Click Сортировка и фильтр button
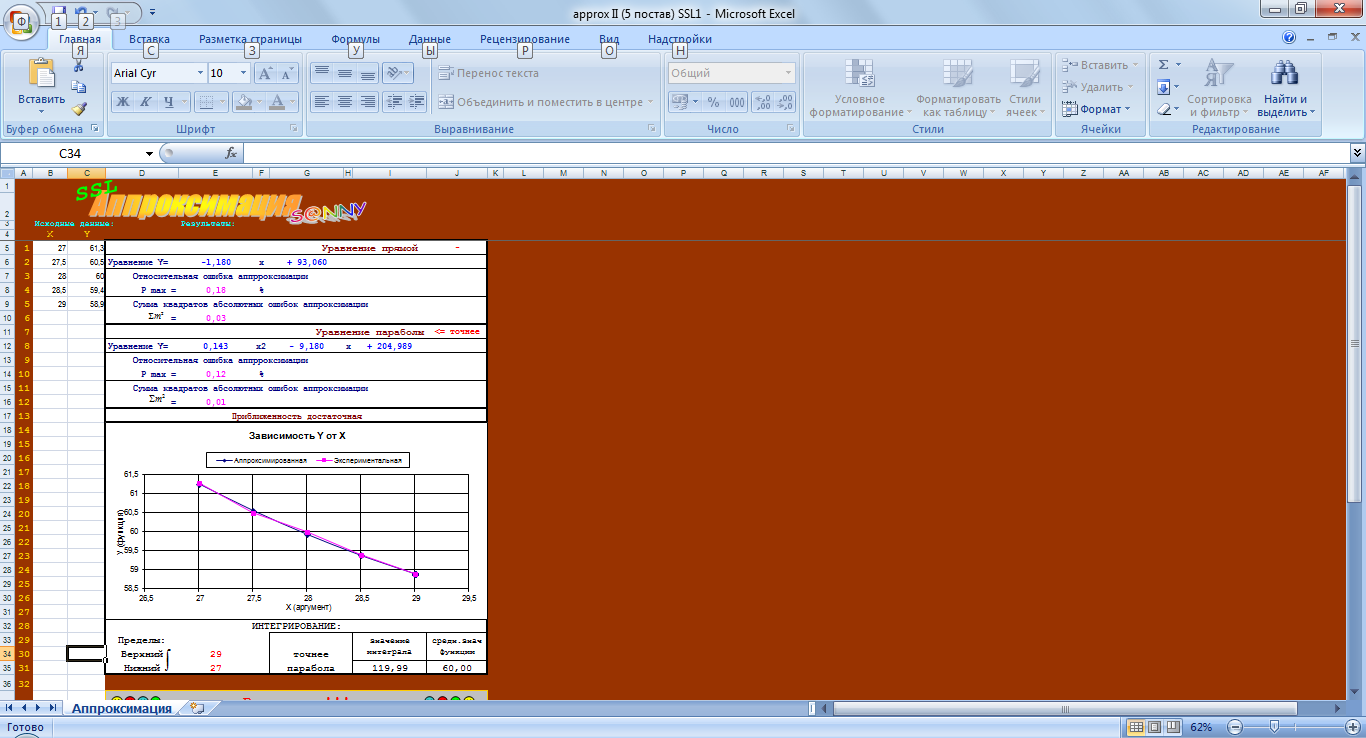This screenshot has width=1366, height=738. (1219, 88)
